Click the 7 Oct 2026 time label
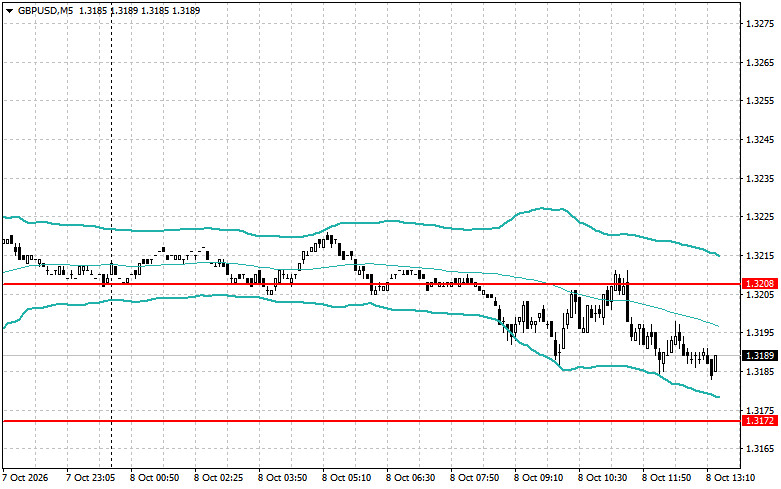 point(25,478)
